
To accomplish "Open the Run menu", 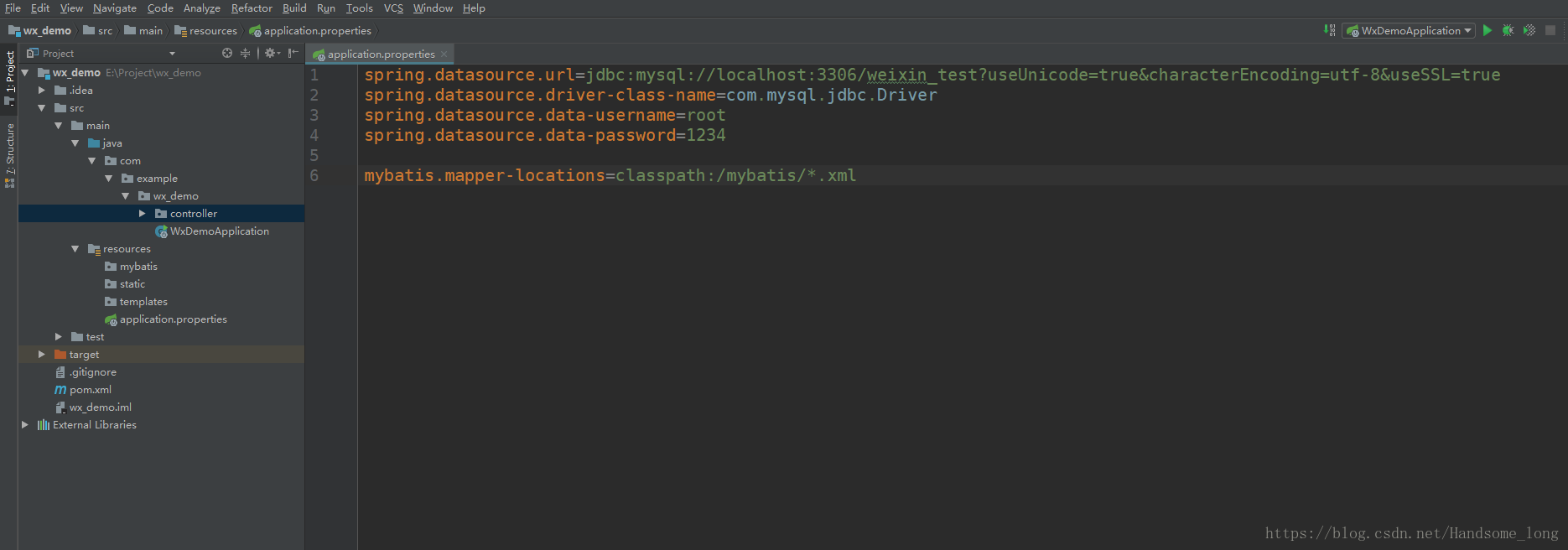I will pyautogui.click(x=326, y=8).
